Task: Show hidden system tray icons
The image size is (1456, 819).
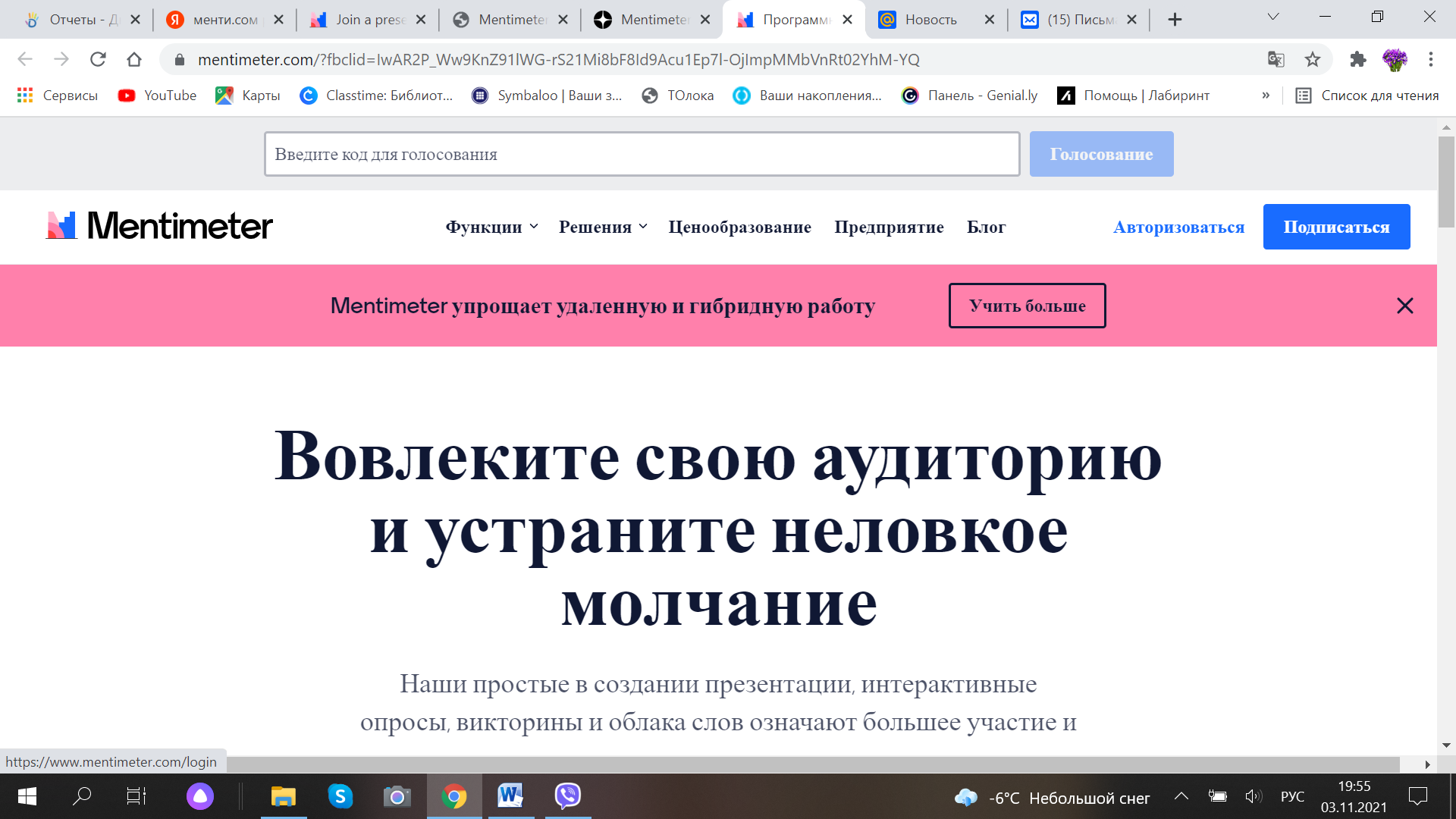Action: [x=1181, y=796]
